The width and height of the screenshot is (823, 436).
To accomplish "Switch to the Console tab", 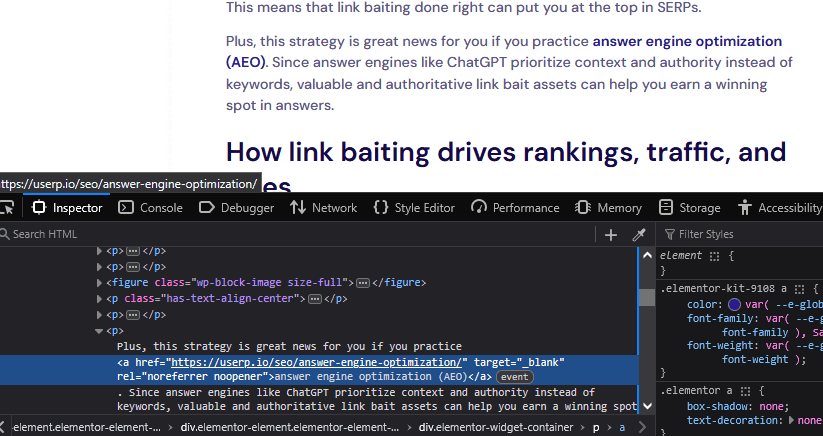I will click(x=150, y=208).
